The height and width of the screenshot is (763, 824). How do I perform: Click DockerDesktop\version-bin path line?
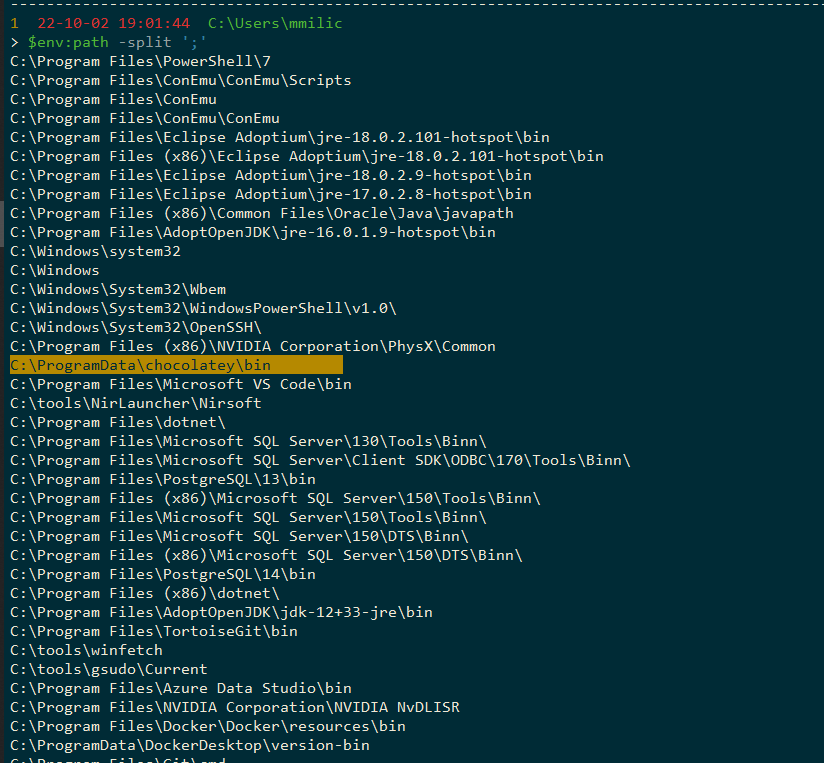pos(190,745)
